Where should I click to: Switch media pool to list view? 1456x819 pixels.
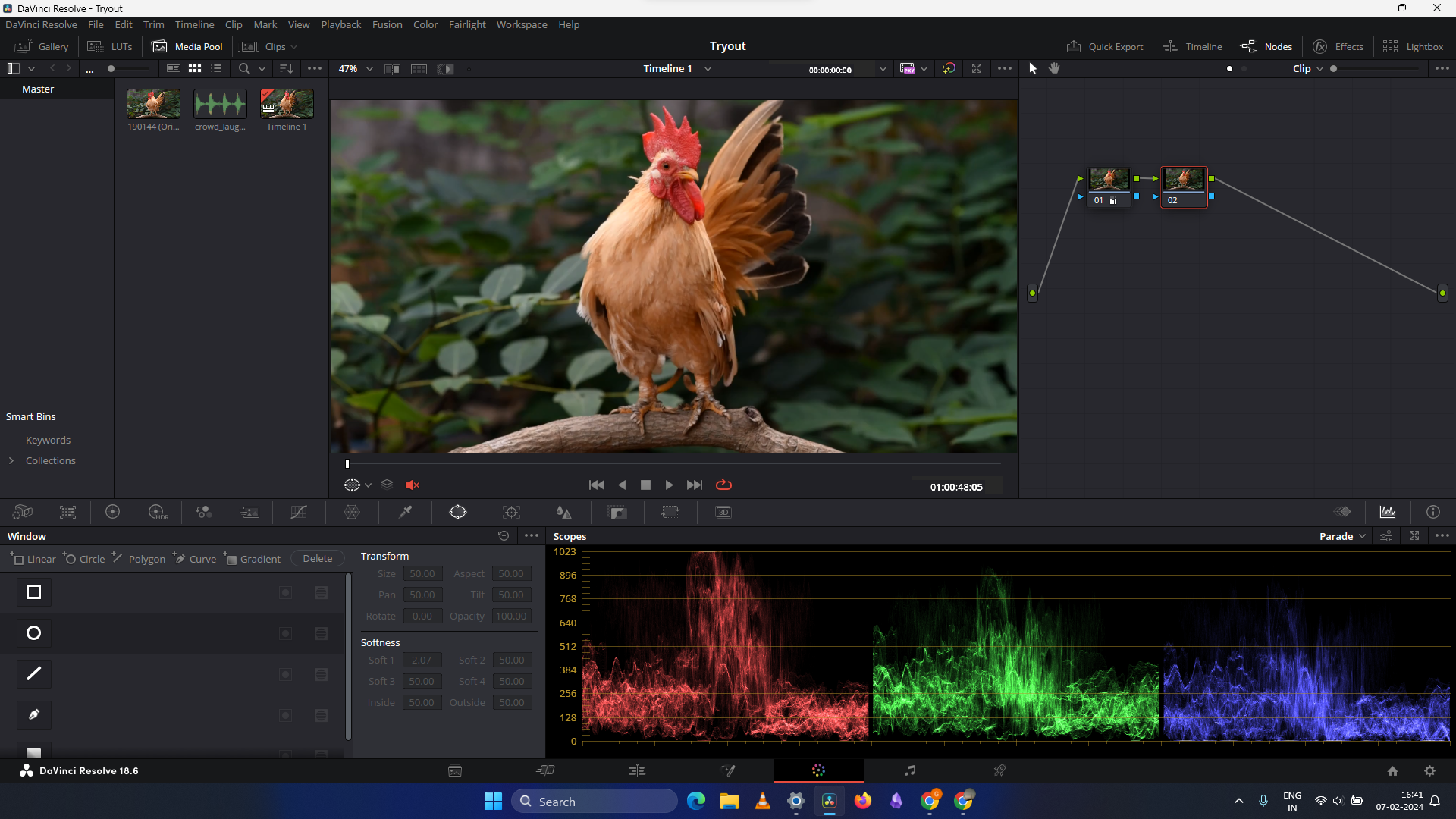[x=216, y=69]
